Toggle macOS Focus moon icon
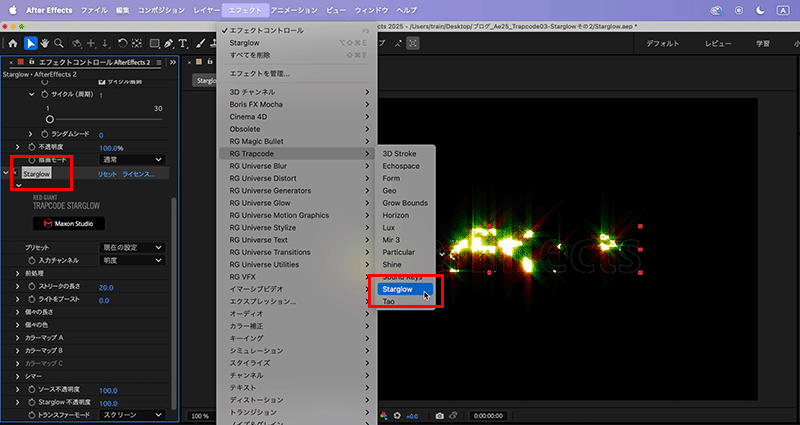Screen dimensions: 800x425 tap(760, 10)
